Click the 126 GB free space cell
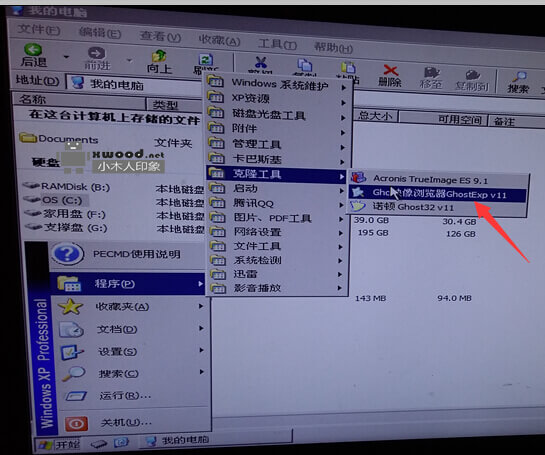Viewport: 545px width, 455px height. point(461,234)
